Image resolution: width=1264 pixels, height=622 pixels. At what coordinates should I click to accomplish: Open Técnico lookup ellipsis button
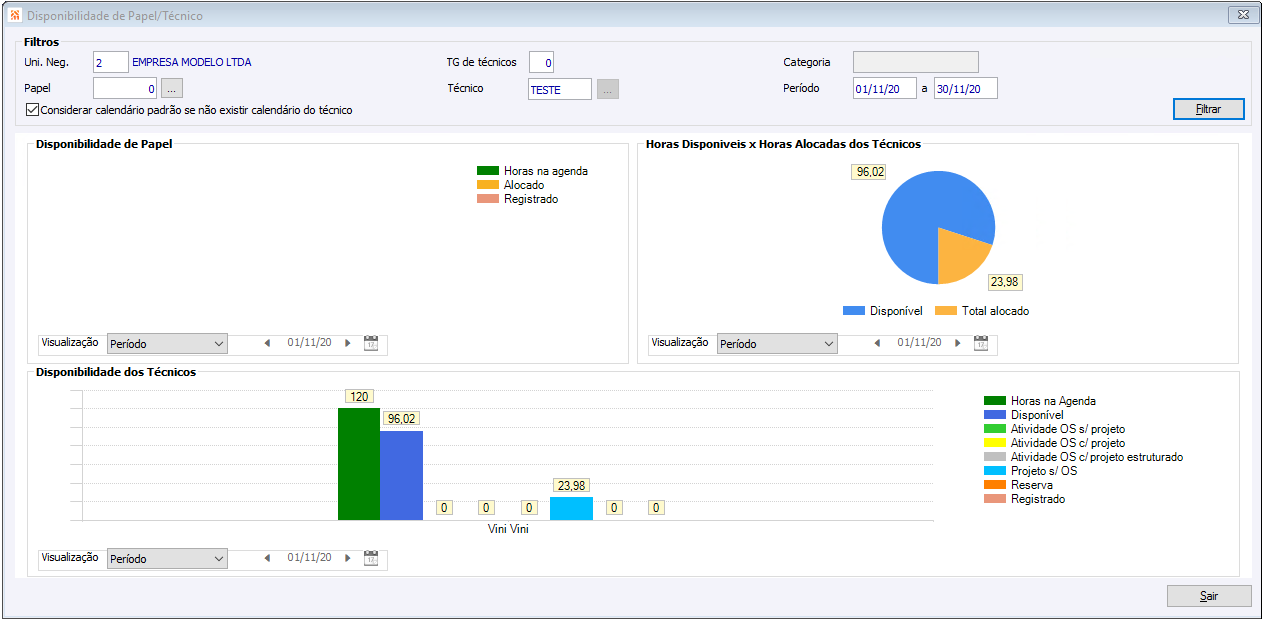click(x=608, y=89)
